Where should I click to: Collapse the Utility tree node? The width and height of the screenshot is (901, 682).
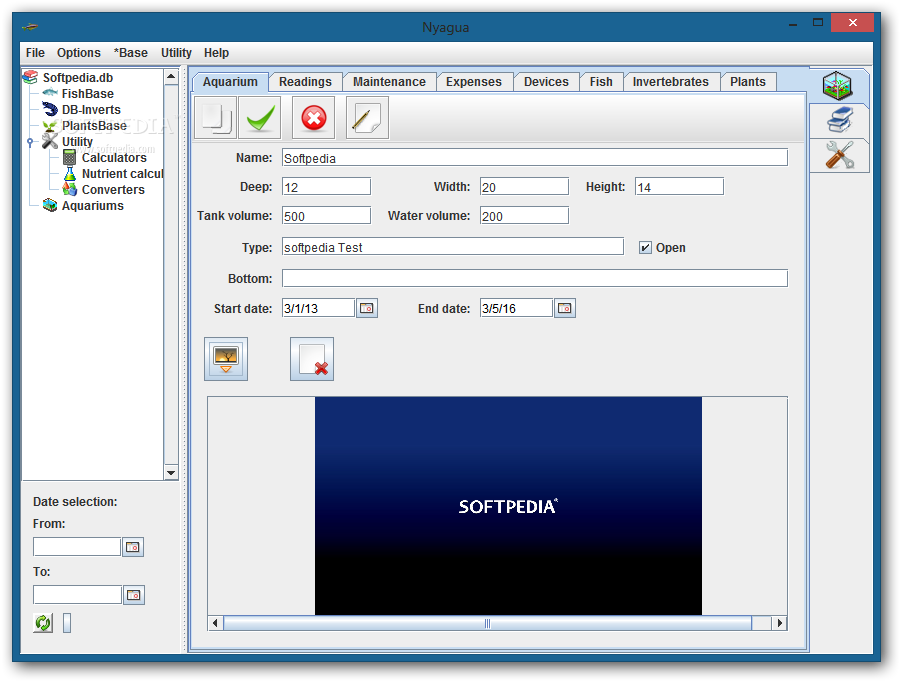point(30,142)
